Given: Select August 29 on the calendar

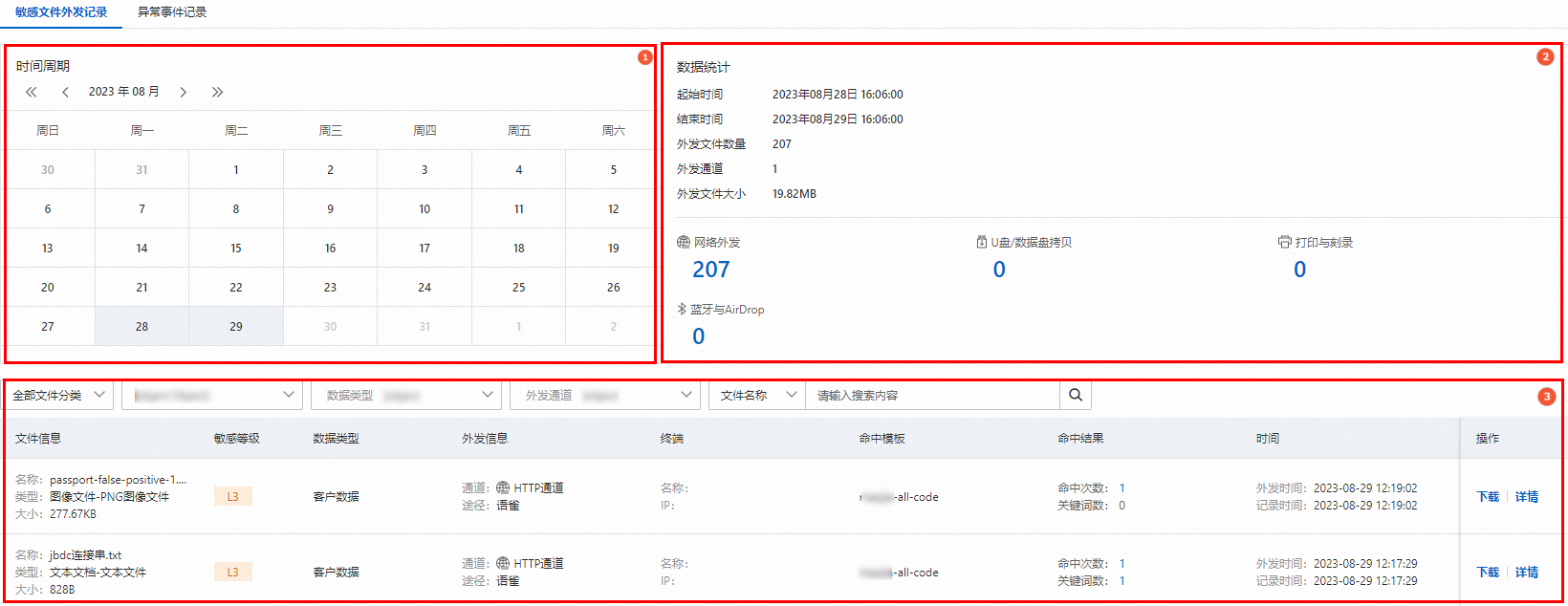Looking at the screenshot, I should pyautogui.click(x=236, y=326).
